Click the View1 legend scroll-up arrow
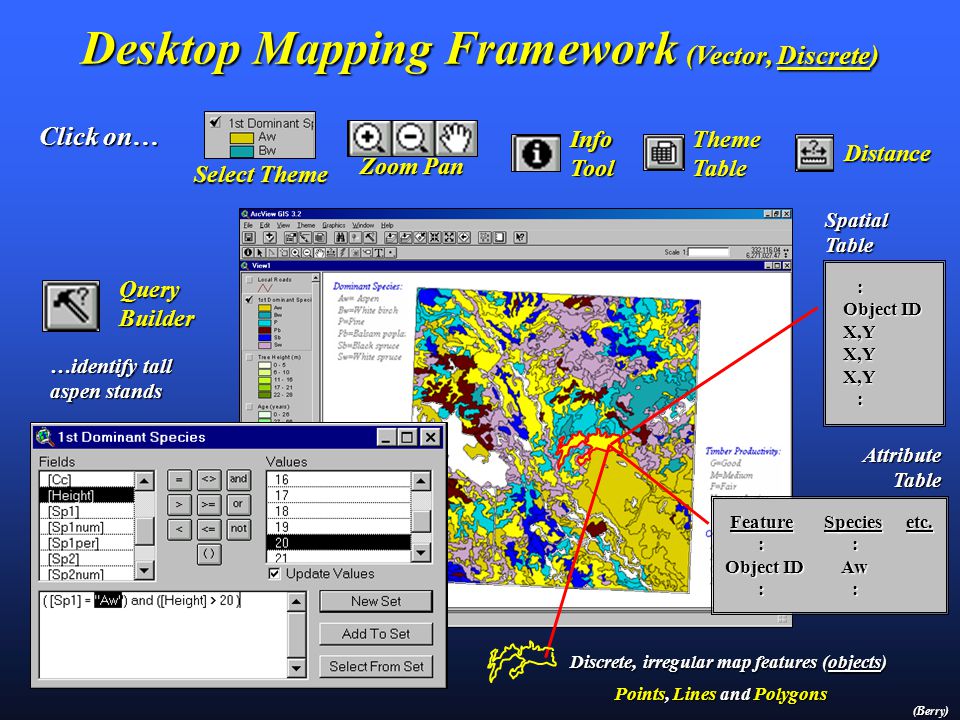 [315, 277]
